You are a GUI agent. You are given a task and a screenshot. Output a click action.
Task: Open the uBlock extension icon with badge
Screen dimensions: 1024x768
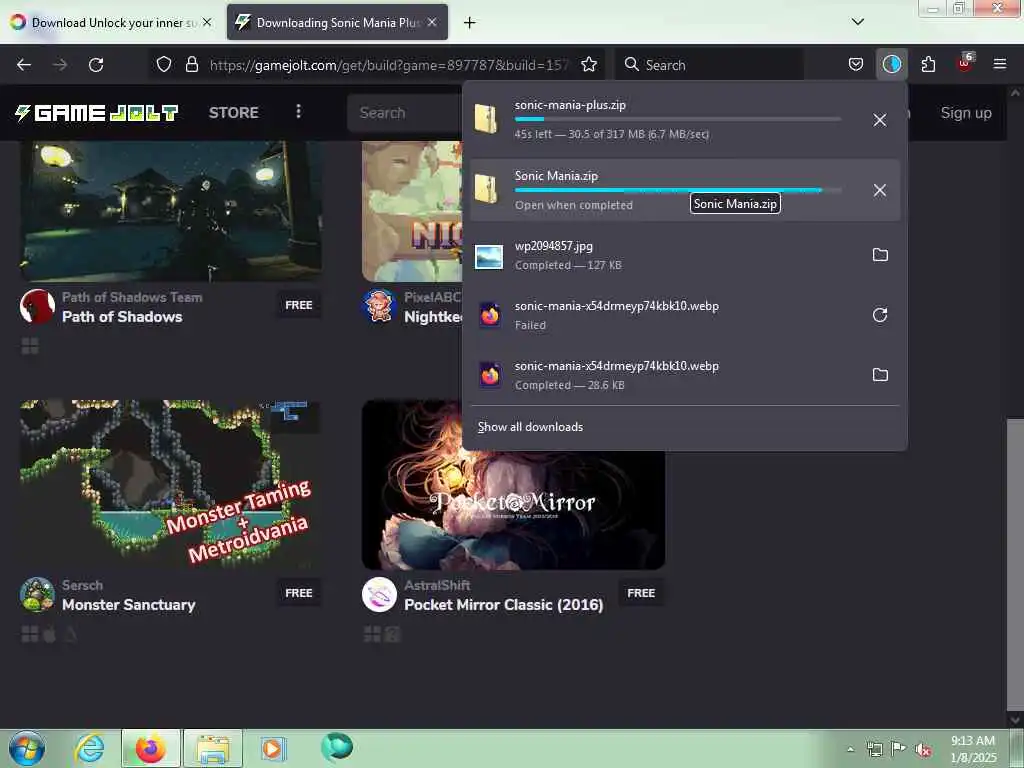965,63
